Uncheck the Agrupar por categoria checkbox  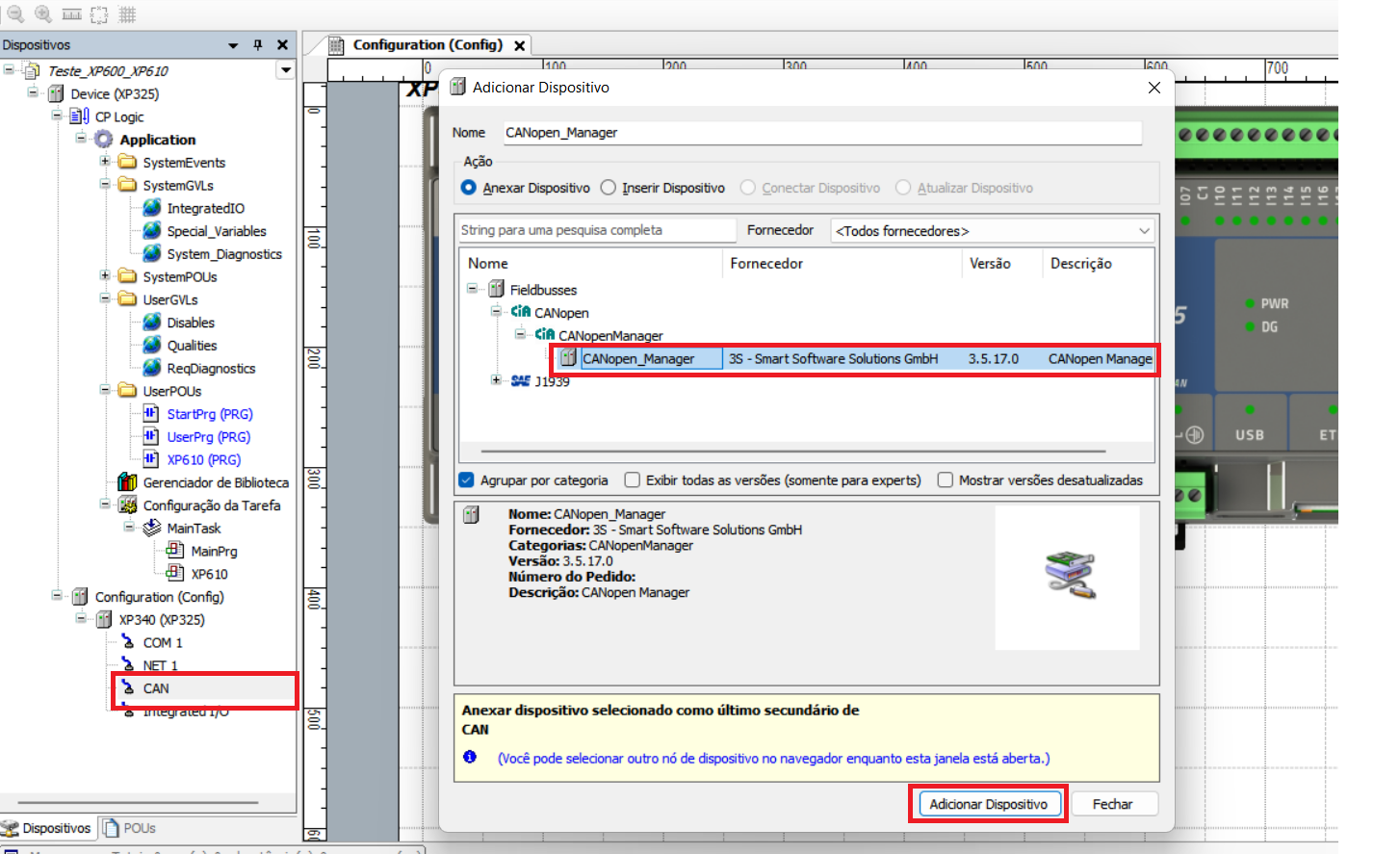tap(467, 480)
